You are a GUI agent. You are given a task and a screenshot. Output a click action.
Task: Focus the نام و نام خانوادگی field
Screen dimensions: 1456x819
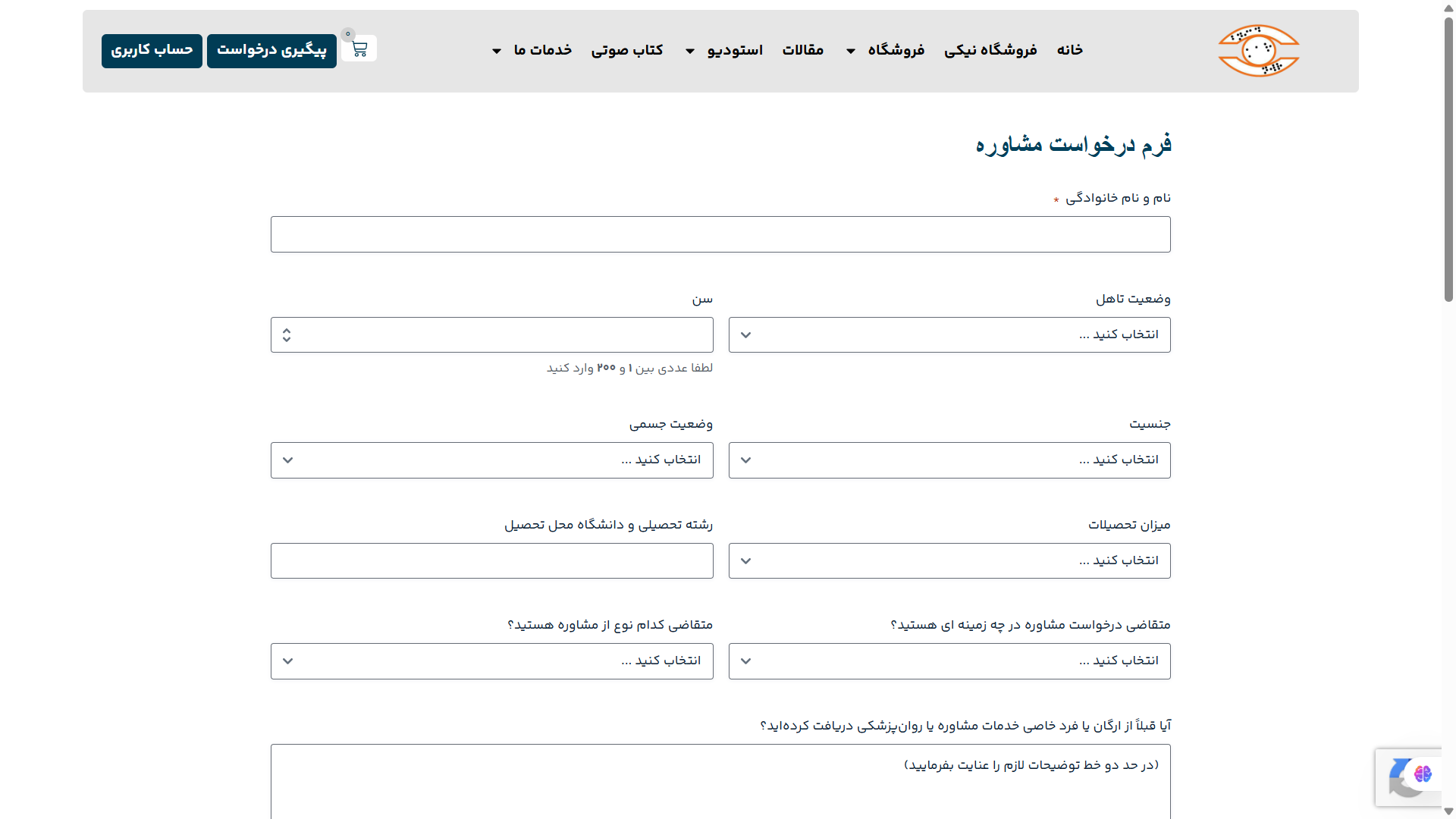[x=720, y=234]
